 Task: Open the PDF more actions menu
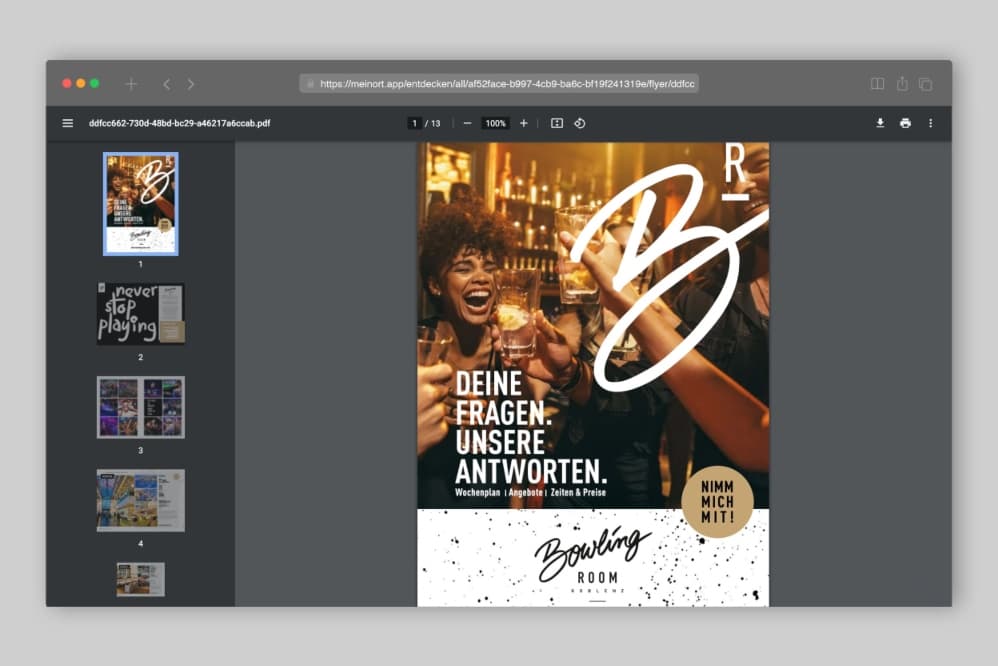(930, 123)
